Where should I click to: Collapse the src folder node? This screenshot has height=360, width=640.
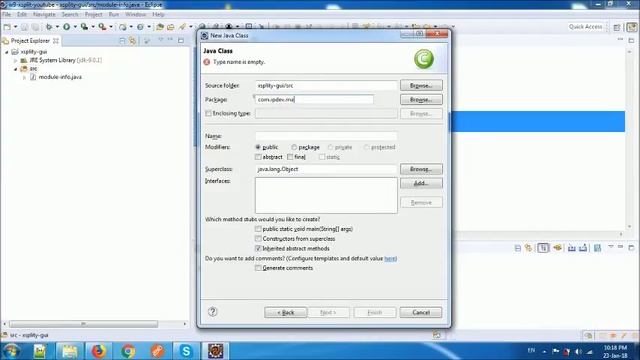coord(16,69)
